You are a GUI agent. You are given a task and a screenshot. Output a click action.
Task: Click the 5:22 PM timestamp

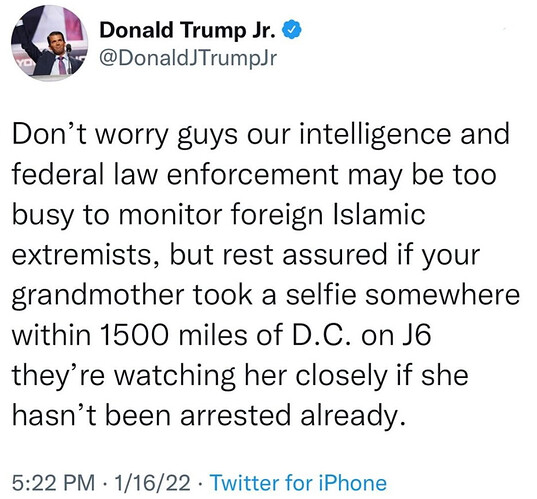pyautogui.click(x=53, y=483)
